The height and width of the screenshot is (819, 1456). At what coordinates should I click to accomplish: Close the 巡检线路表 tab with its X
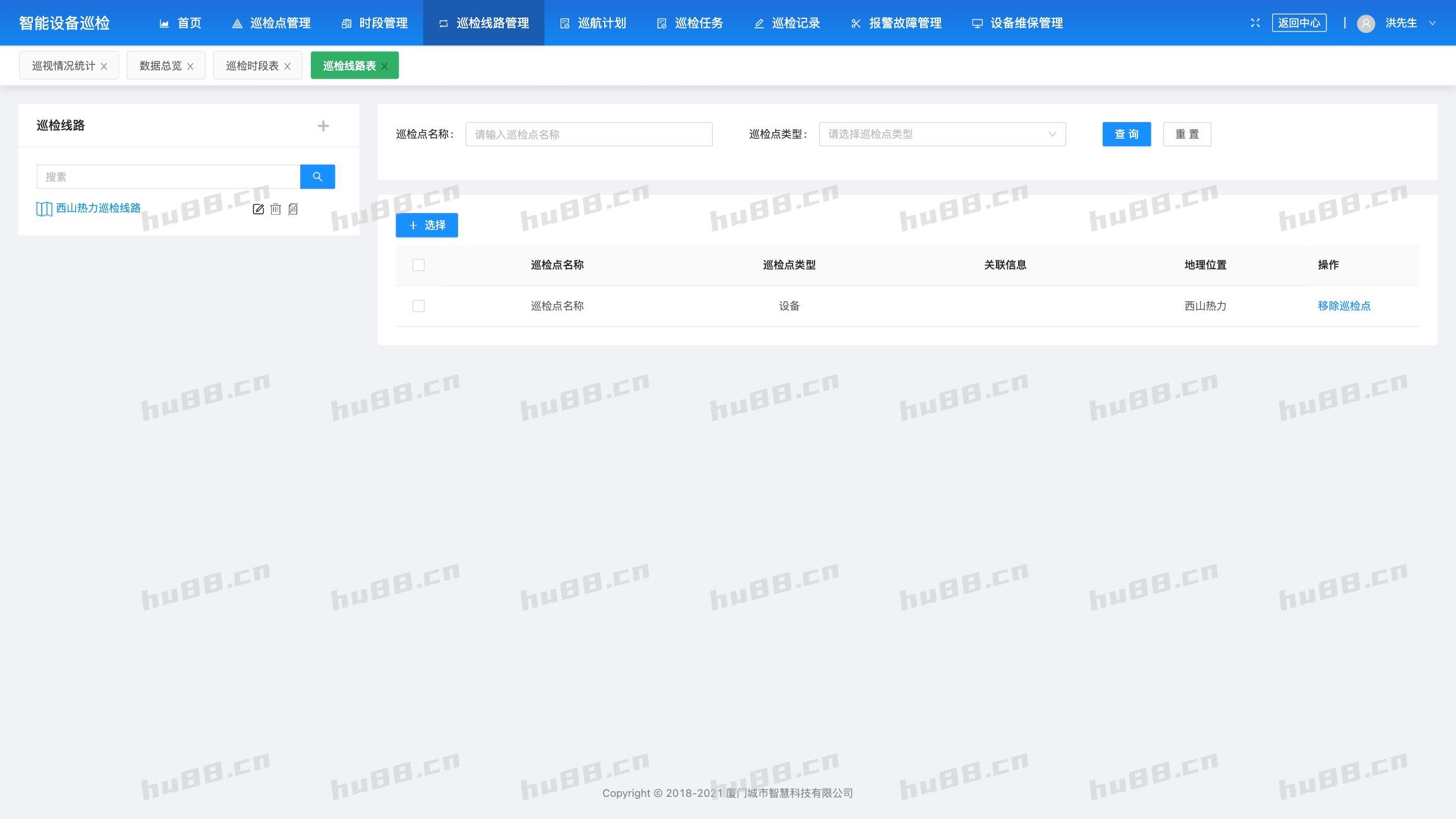pos(384,66)
